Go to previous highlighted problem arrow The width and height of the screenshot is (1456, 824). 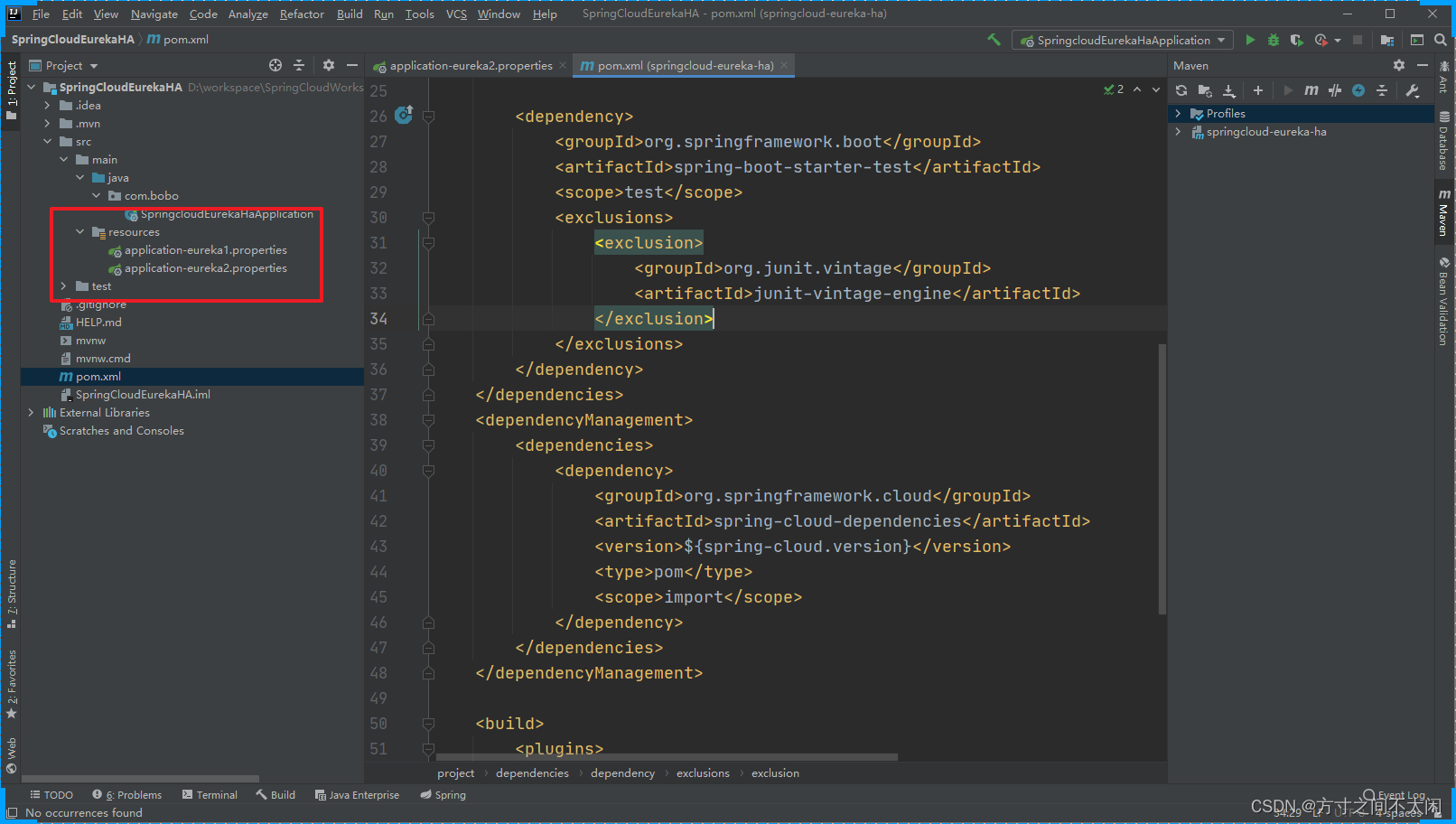(1137, 89)
